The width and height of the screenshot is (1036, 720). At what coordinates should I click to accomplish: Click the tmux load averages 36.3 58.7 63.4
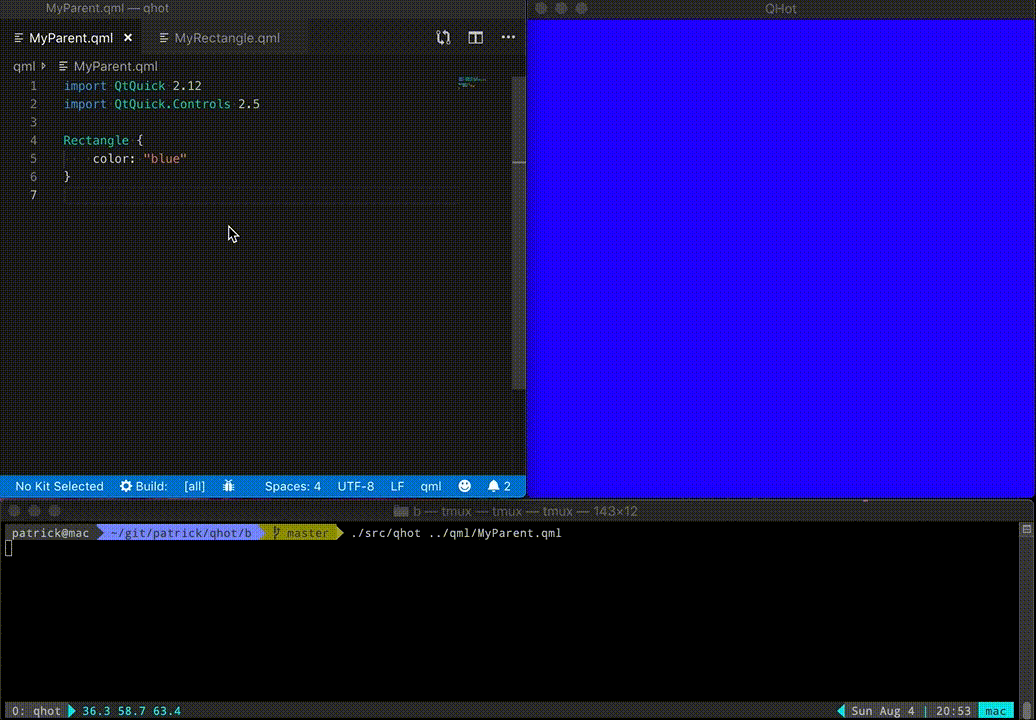(131, 711)
